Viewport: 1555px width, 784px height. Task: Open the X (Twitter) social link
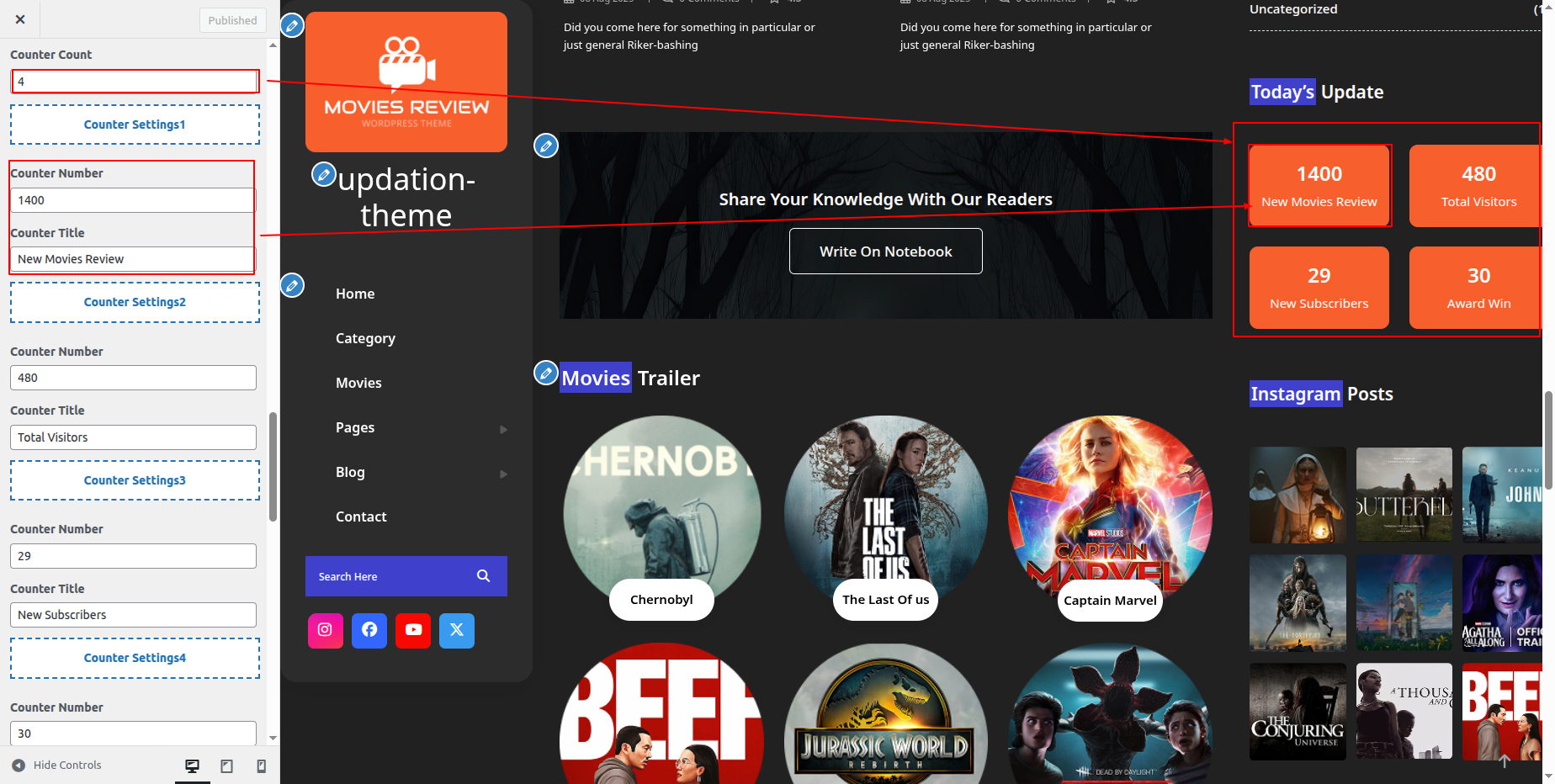click(457, 630)
